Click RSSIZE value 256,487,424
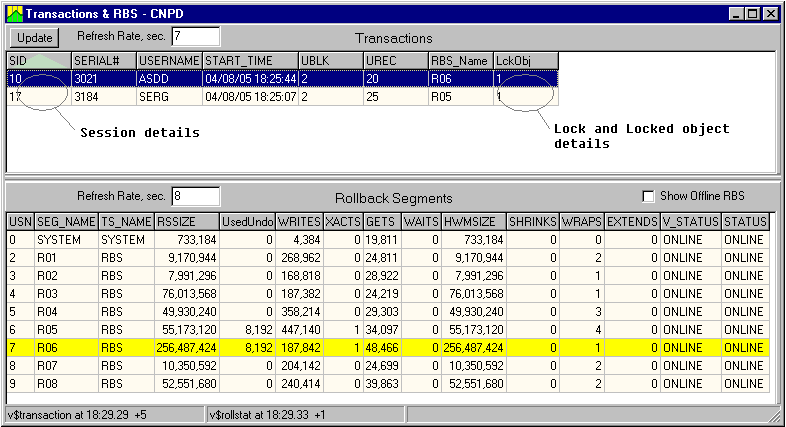This screenshot has width=786, height=427. coord(186,348)
